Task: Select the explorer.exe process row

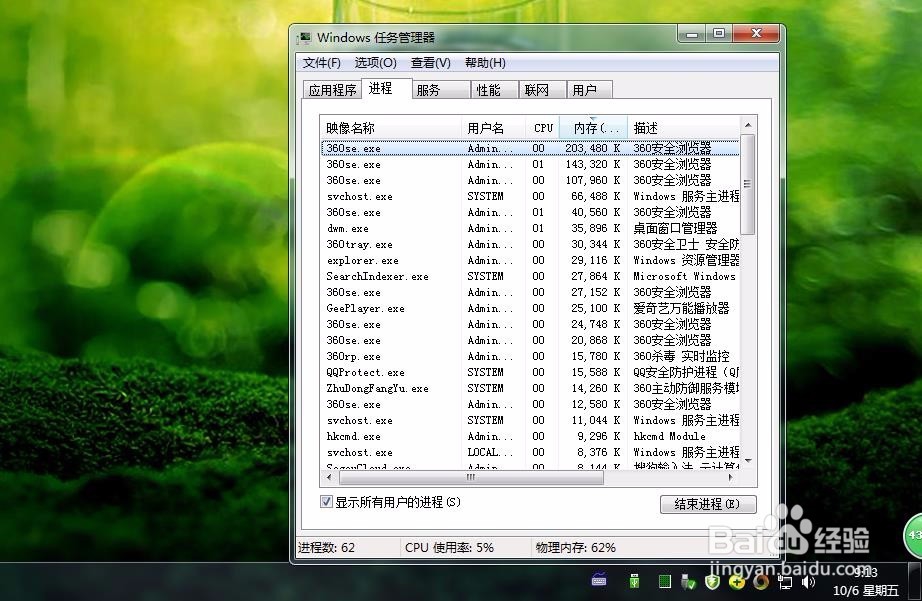Action: point(530,260)
